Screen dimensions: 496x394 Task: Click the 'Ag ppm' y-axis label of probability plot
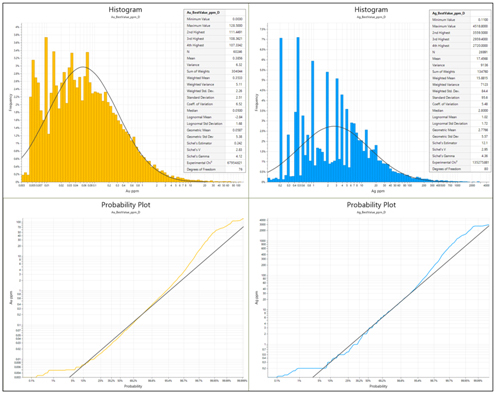[x=256, y=297]
